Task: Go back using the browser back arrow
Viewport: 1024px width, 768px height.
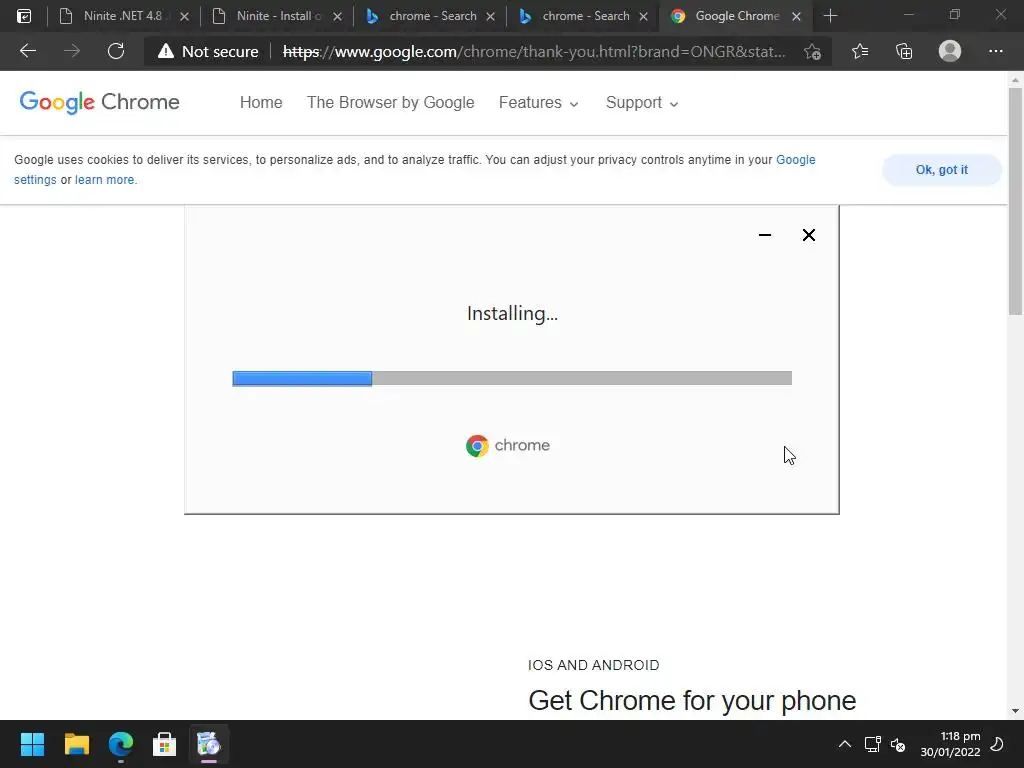Action: (x=27, y=51)
